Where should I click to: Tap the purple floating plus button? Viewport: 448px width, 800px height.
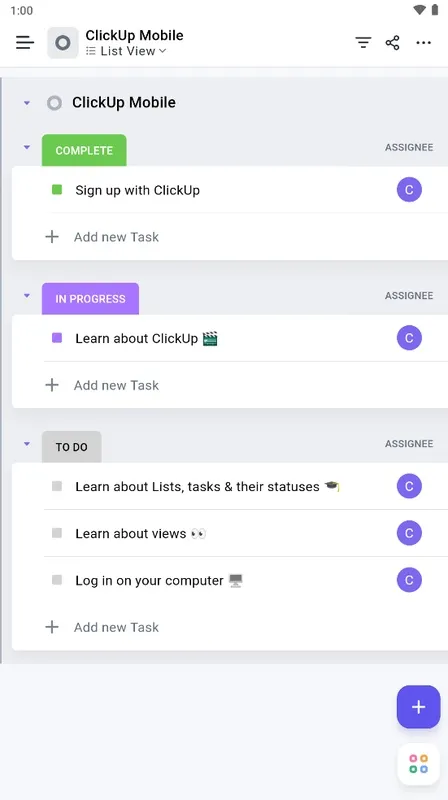coord(418,707)
